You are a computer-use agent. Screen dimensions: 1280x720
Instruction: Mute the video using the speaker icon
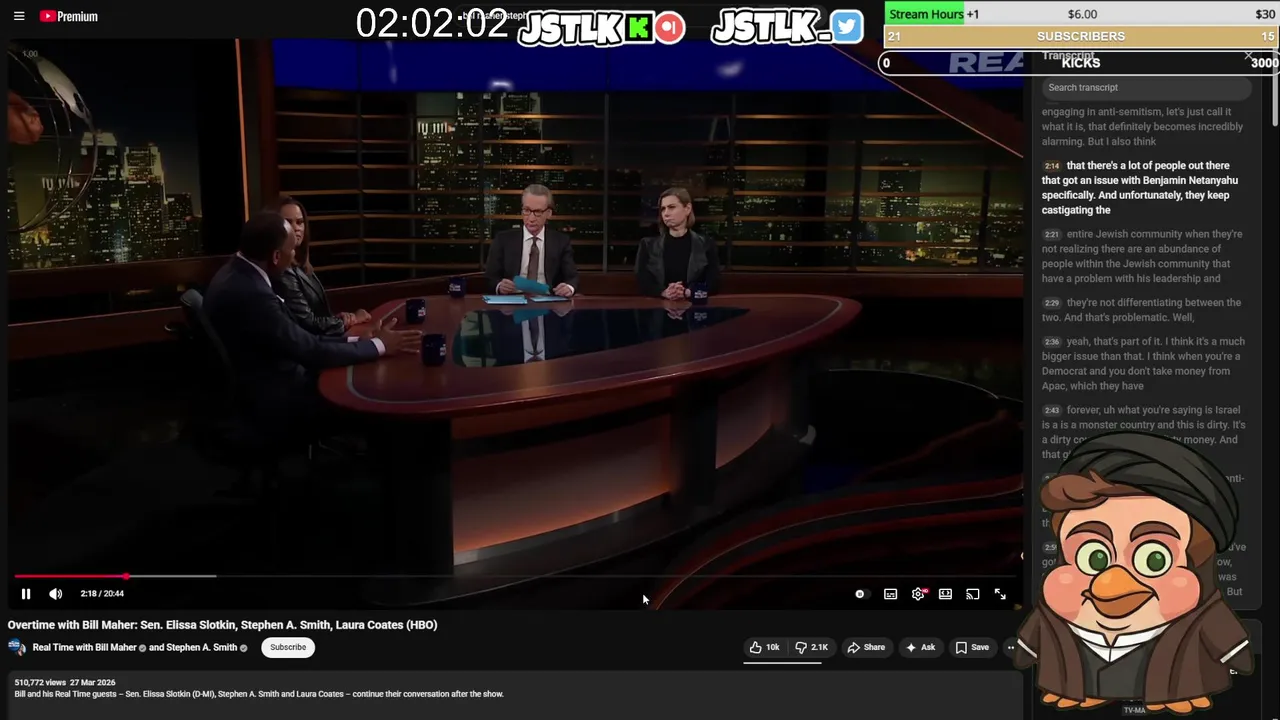point(56,594)
